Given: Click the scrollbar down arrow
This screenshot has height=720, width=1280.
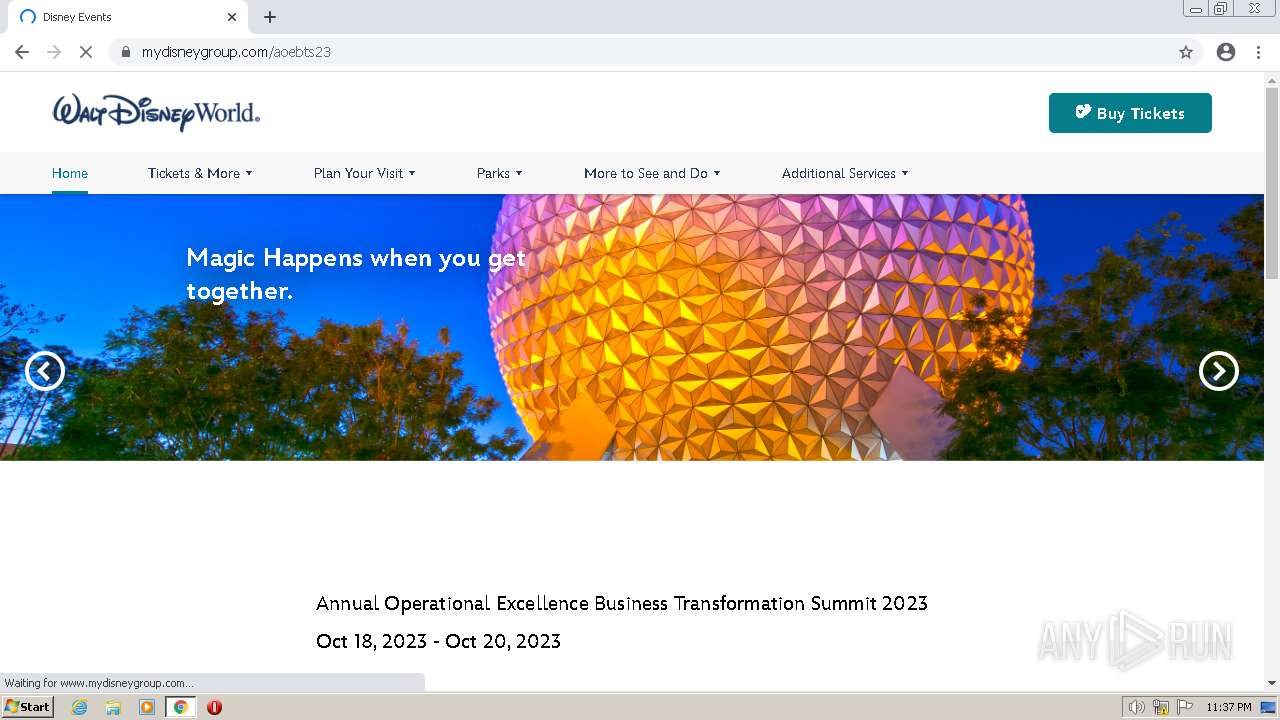Looking at the screenshot, I should [1272, 683].
